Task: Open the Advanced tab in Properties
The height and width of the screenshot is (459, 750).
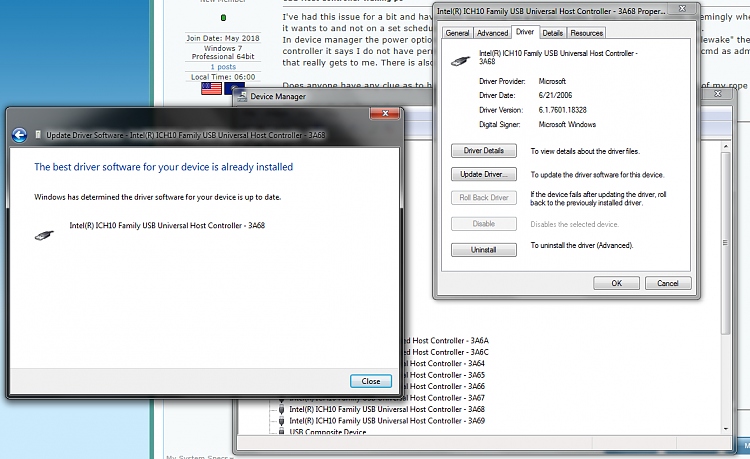Action: tap(492, 33)
